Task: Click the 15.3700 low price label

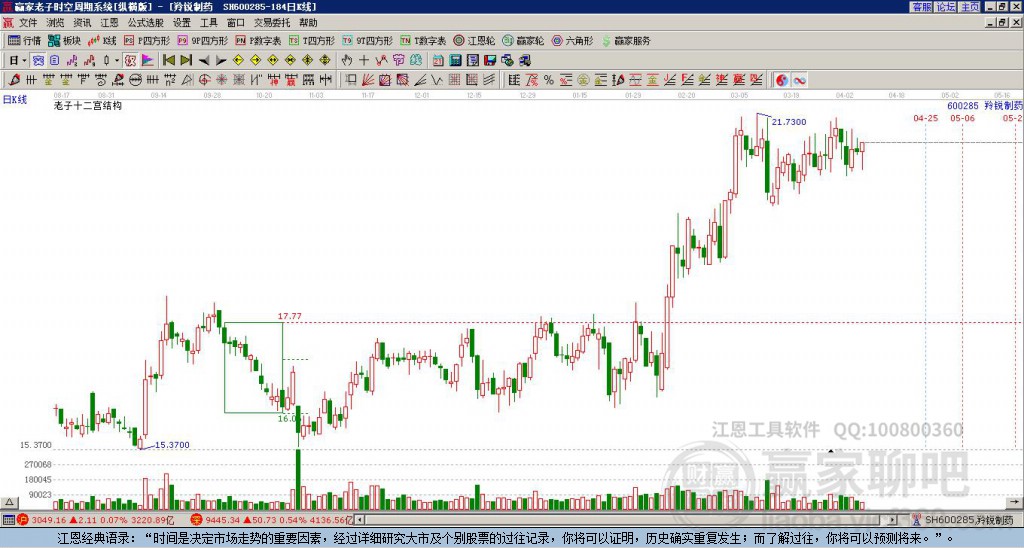Action: (x=172, y=445)
